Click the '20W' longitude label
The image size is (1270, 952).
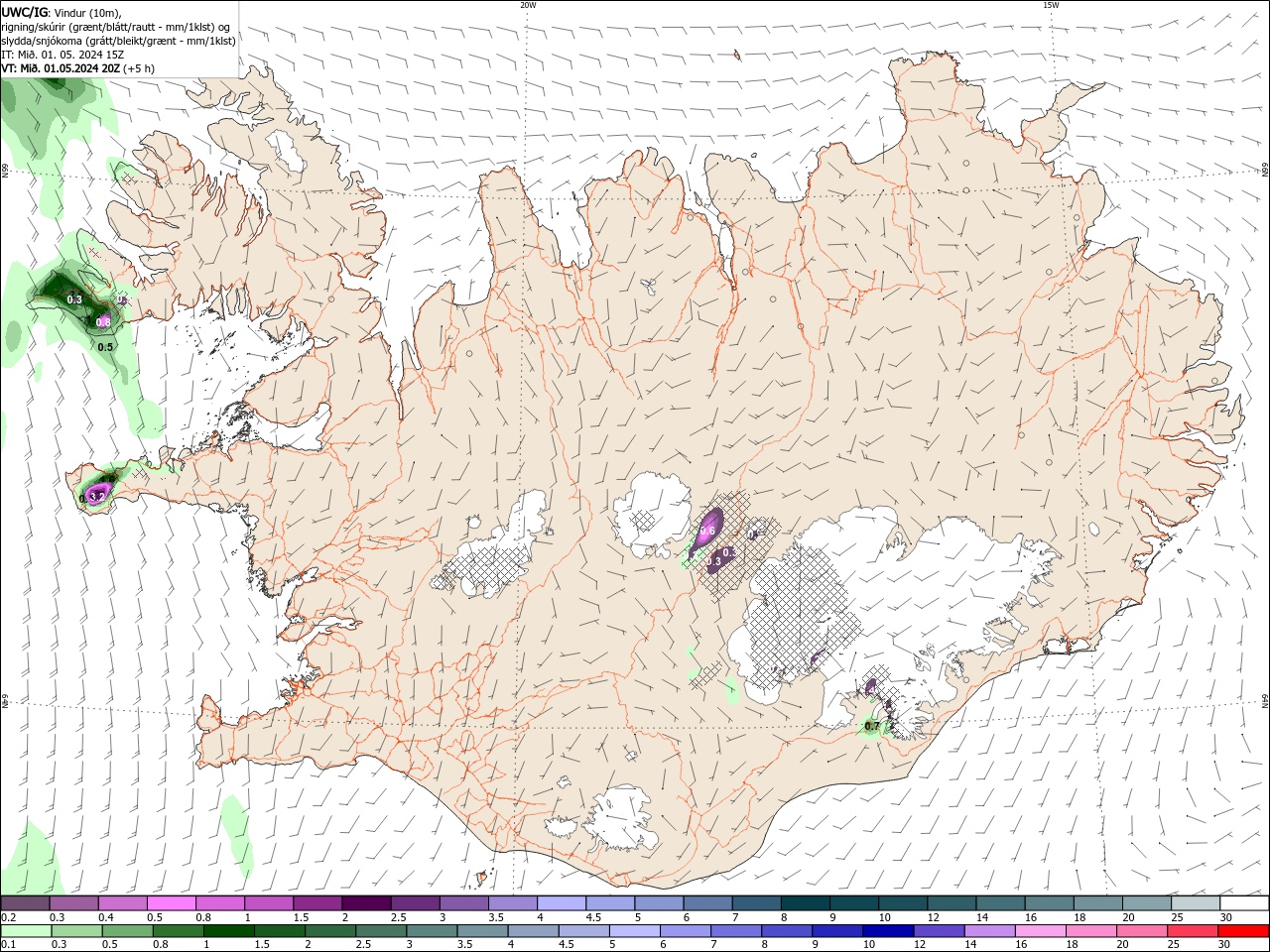[528, 5]
